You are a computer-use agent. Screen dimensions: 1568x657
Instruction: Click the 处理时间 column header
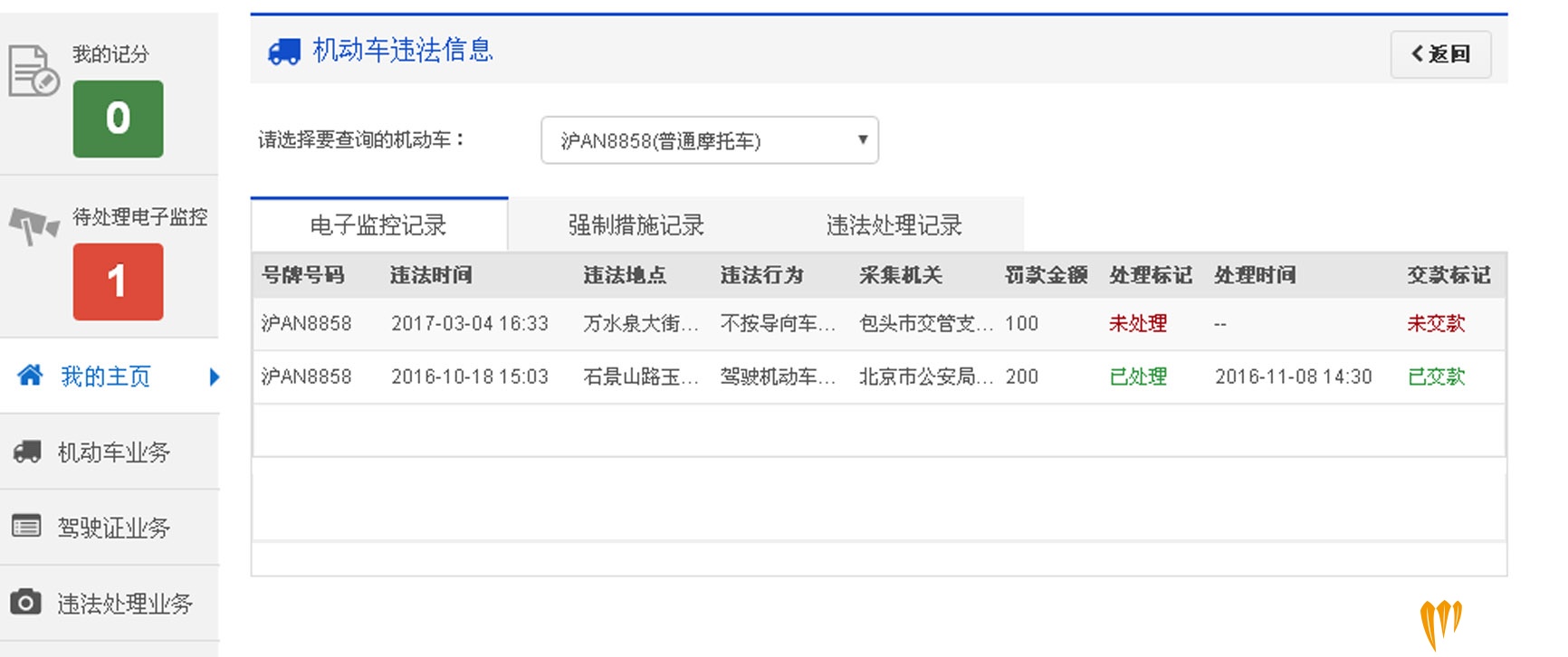click(x=1255, y=275)
